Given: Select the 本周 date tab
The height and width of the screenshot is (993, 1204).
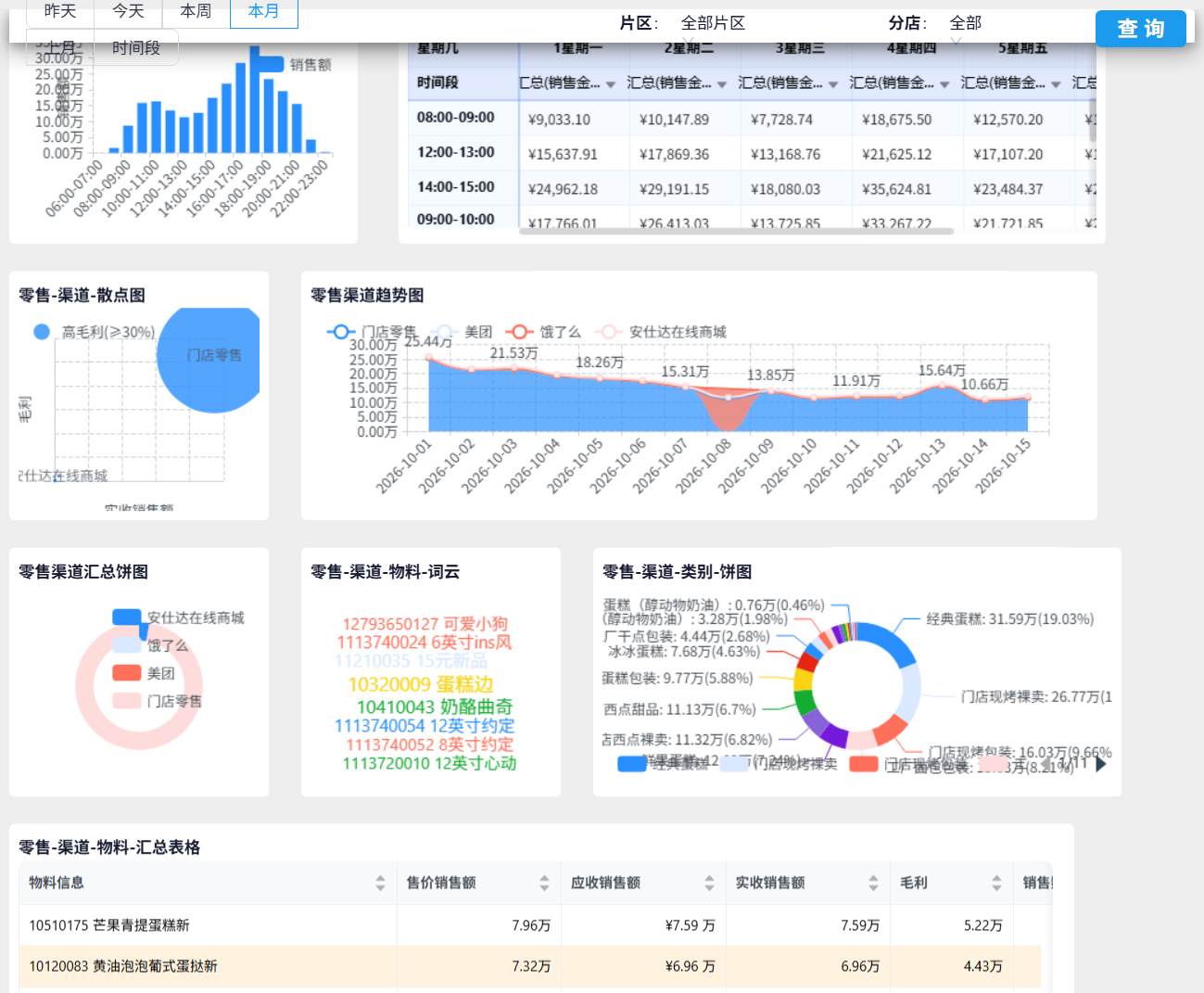Looking at the screenshot, I should click(x=196, y=12).
